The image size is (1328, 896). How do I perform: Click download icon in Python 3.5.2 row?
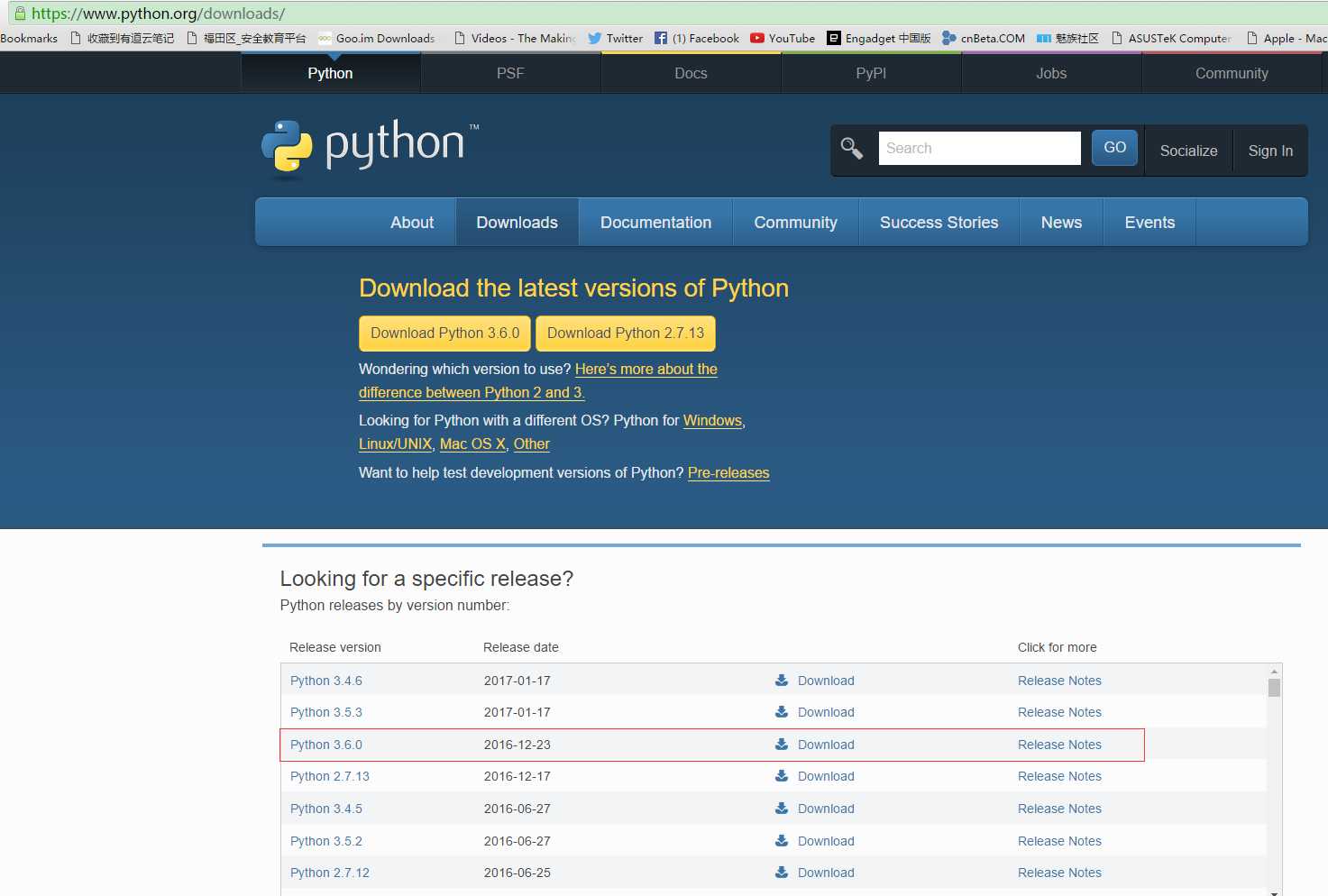pyautogui.click(x=782, y=841)
